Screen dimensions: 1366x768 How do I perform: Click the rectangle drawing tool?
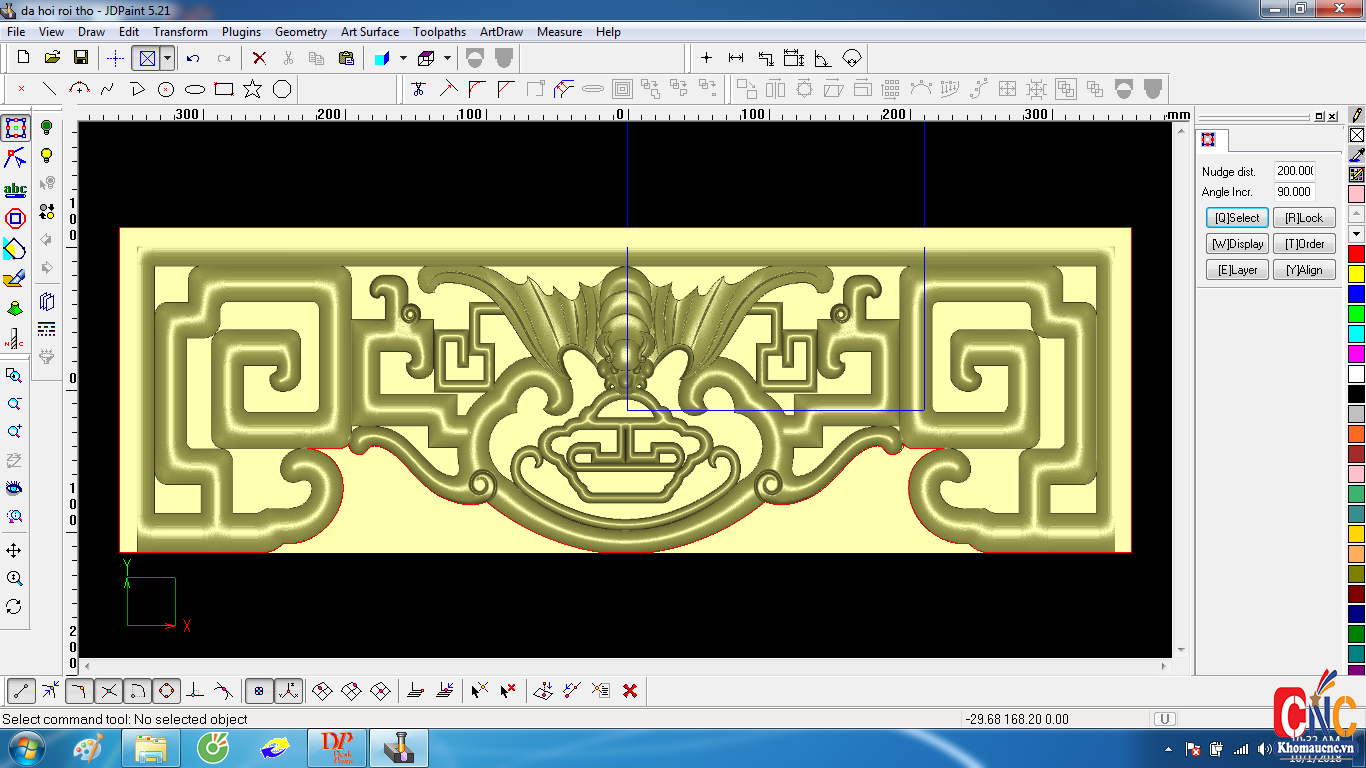tap(224, 89)
